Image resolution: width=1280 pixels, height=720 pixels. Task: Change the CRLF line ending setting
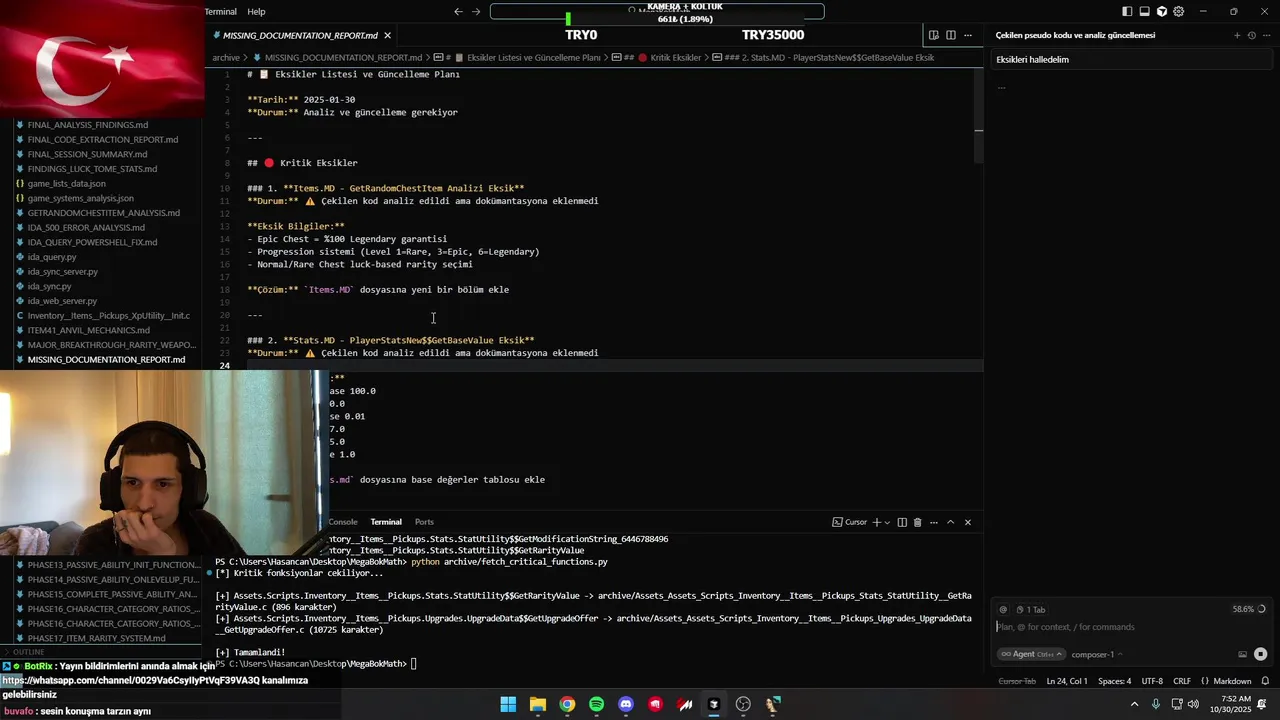point(1182,681)
